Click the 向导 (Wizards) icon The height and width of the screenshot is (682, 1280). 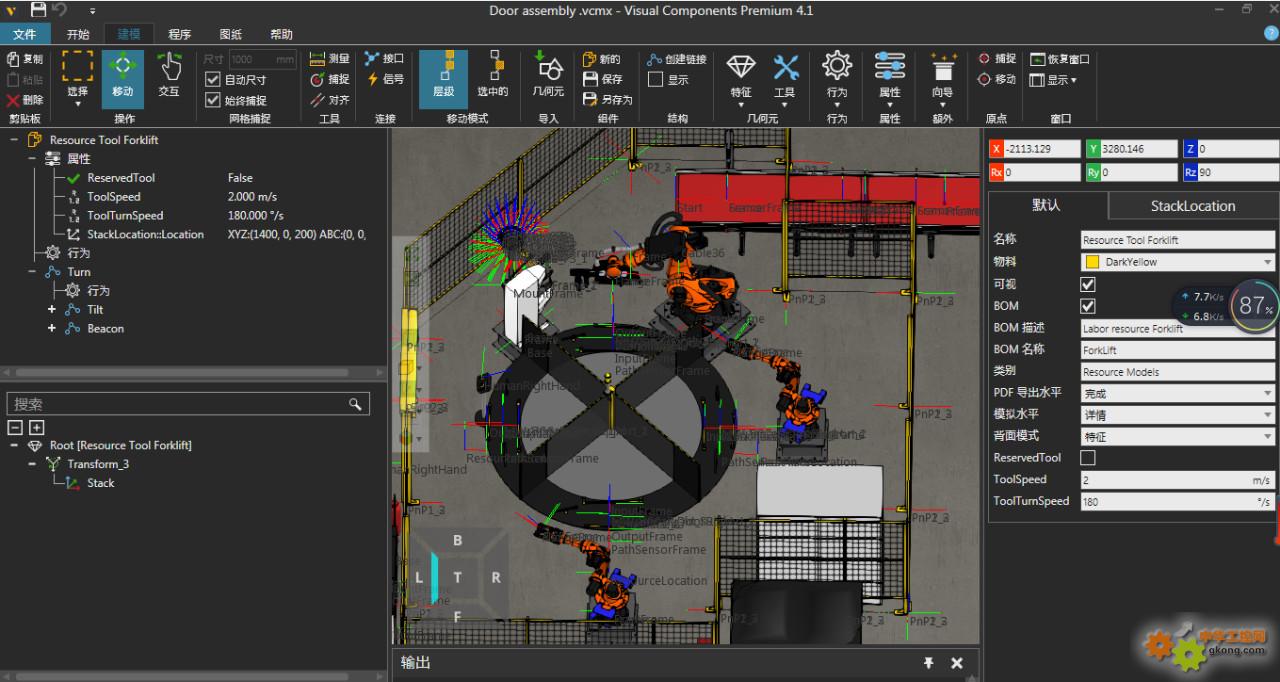coord(942,75)
